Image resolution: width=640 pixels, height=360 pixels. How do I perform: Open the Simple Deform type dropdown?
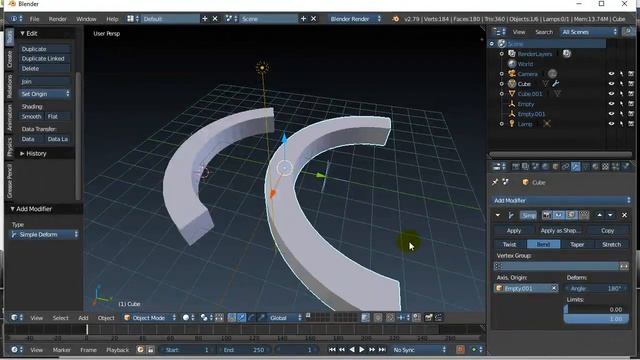point(44,235)
